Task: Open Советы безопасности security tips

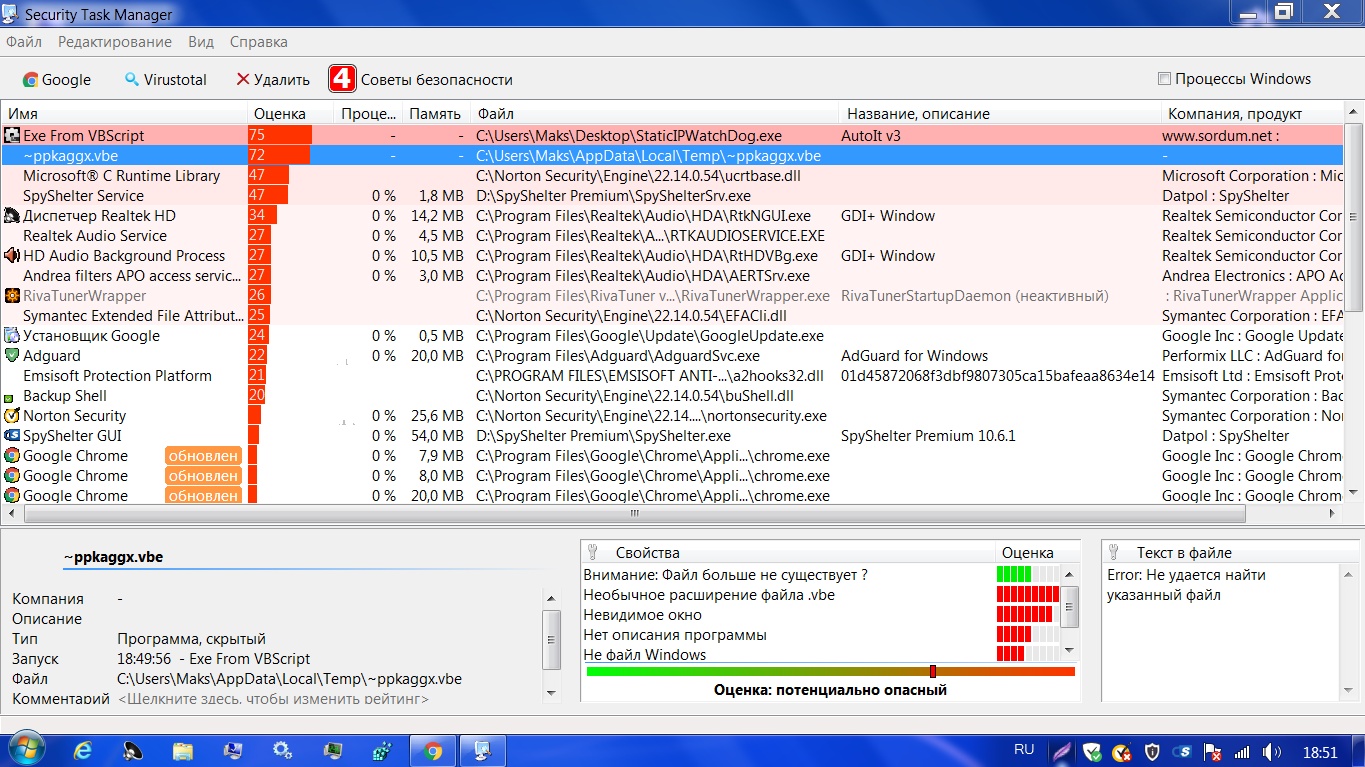Action: pos(436,79)
